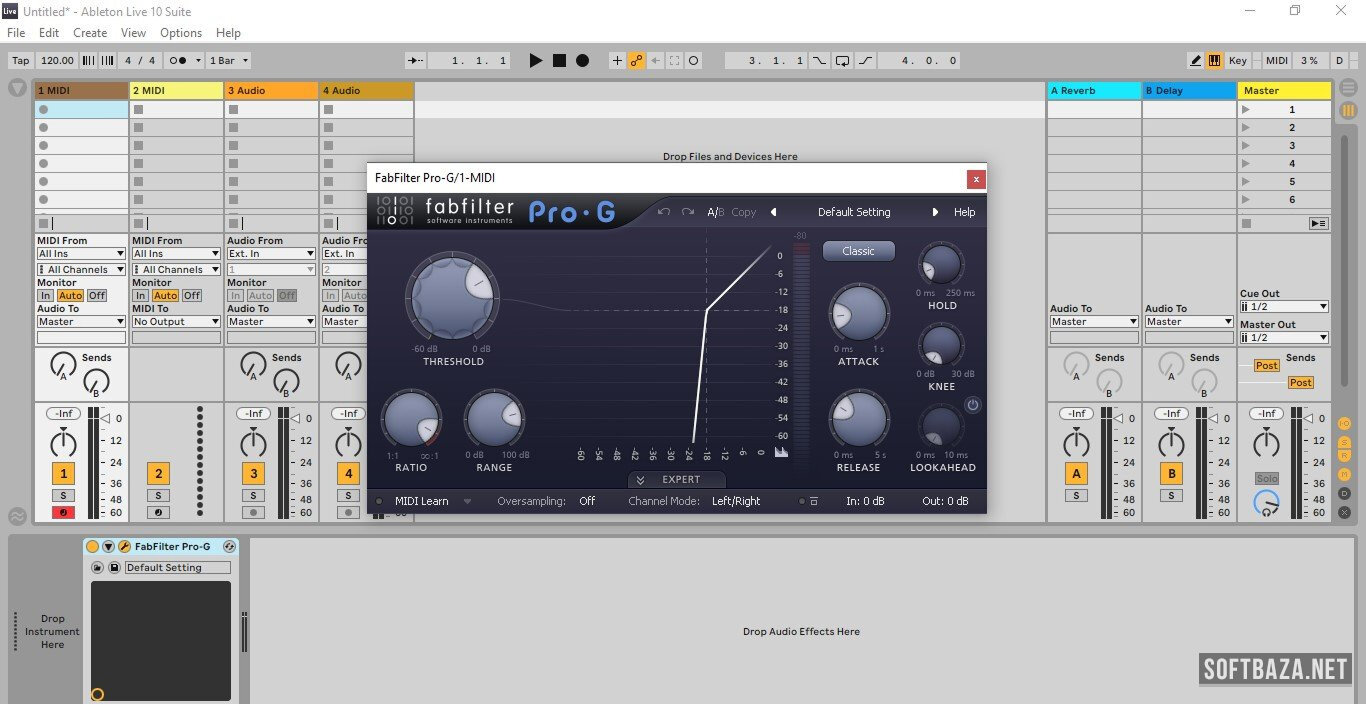This screenshot has height=704, width=1366.
Task: Open the Create menu
Action: point(90,33)
